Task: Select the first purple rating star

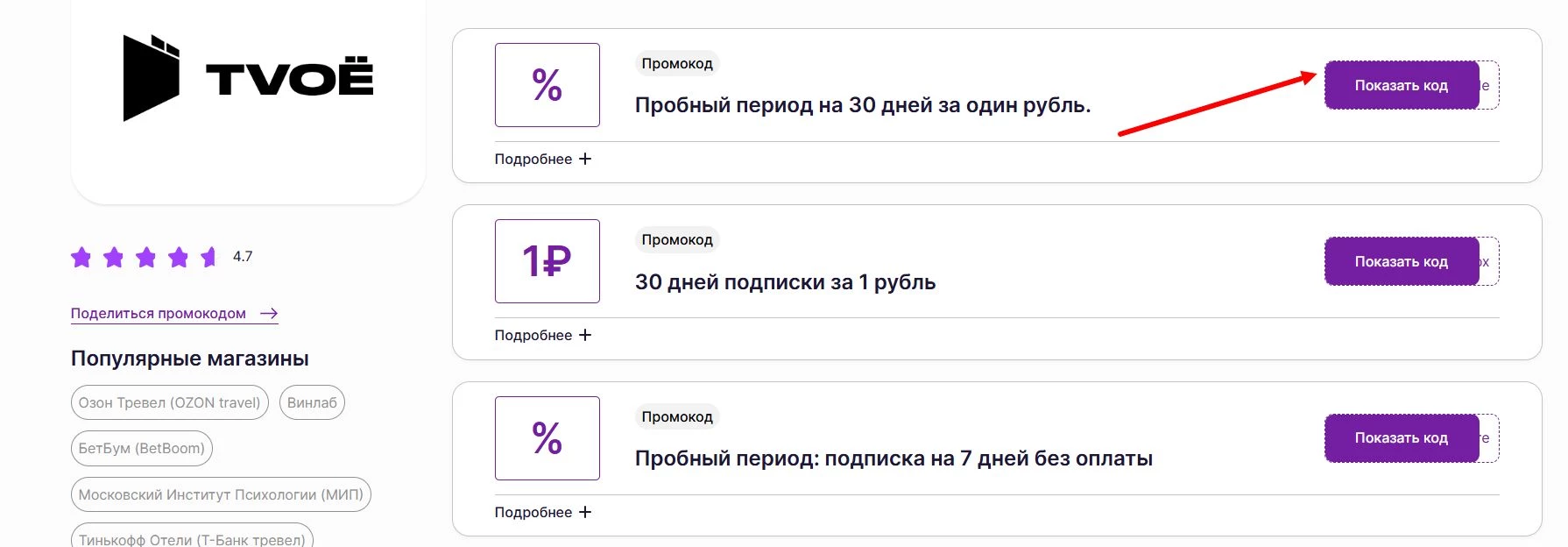Action: pos(81,257)
